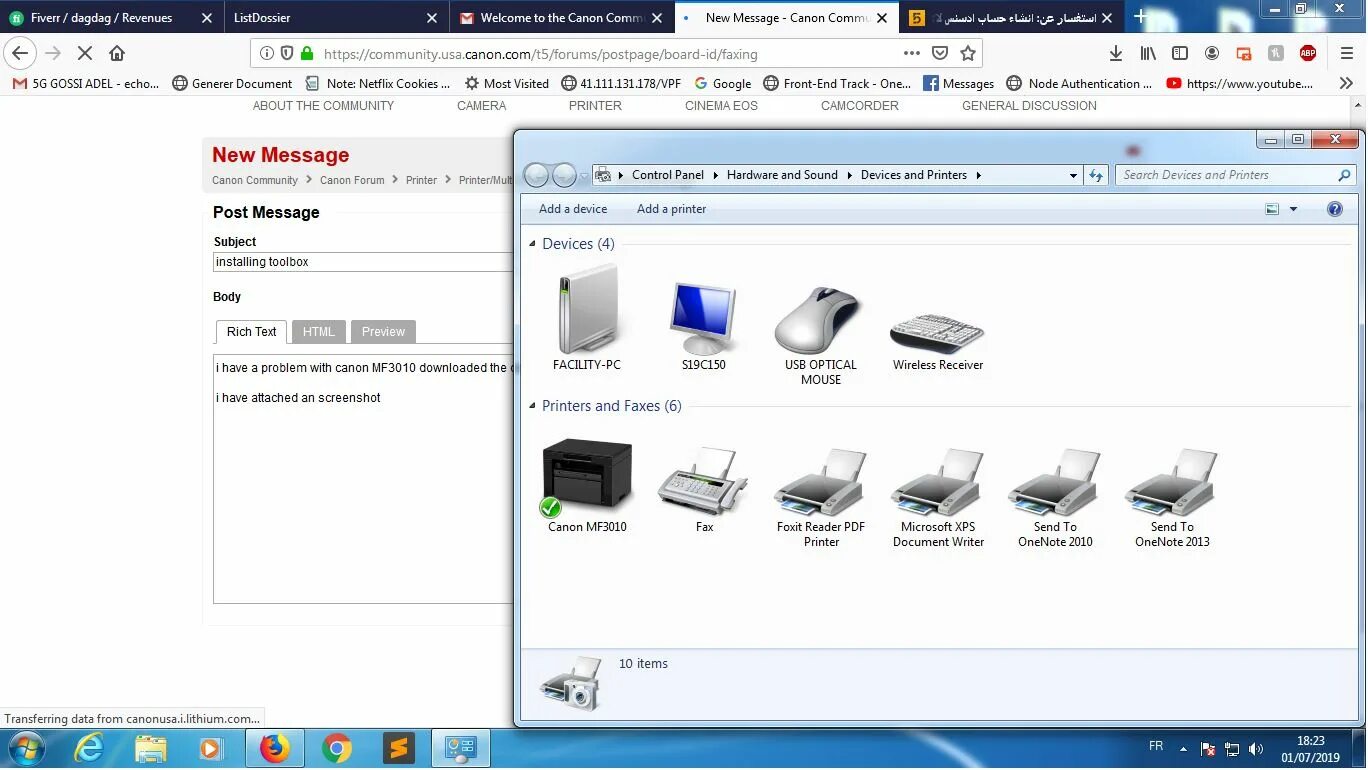Screen dimensions: 1368x770
Task: Open the CAMERA forum menu
Action: coord(481,105)
